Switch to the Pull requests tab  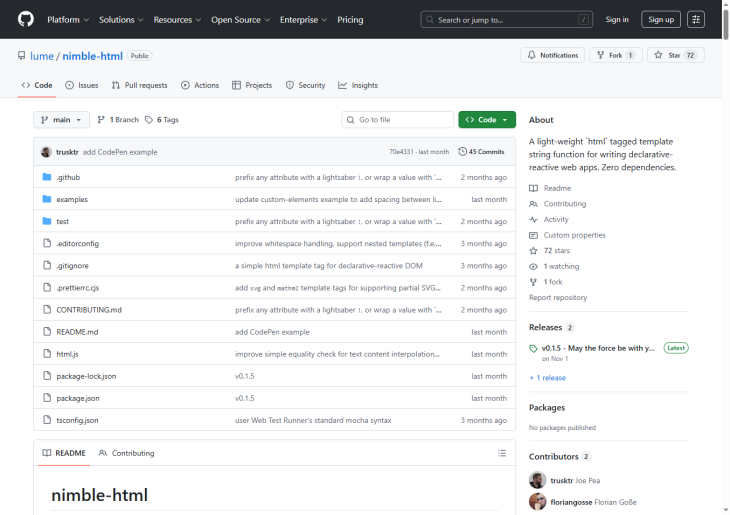[139, 85]
